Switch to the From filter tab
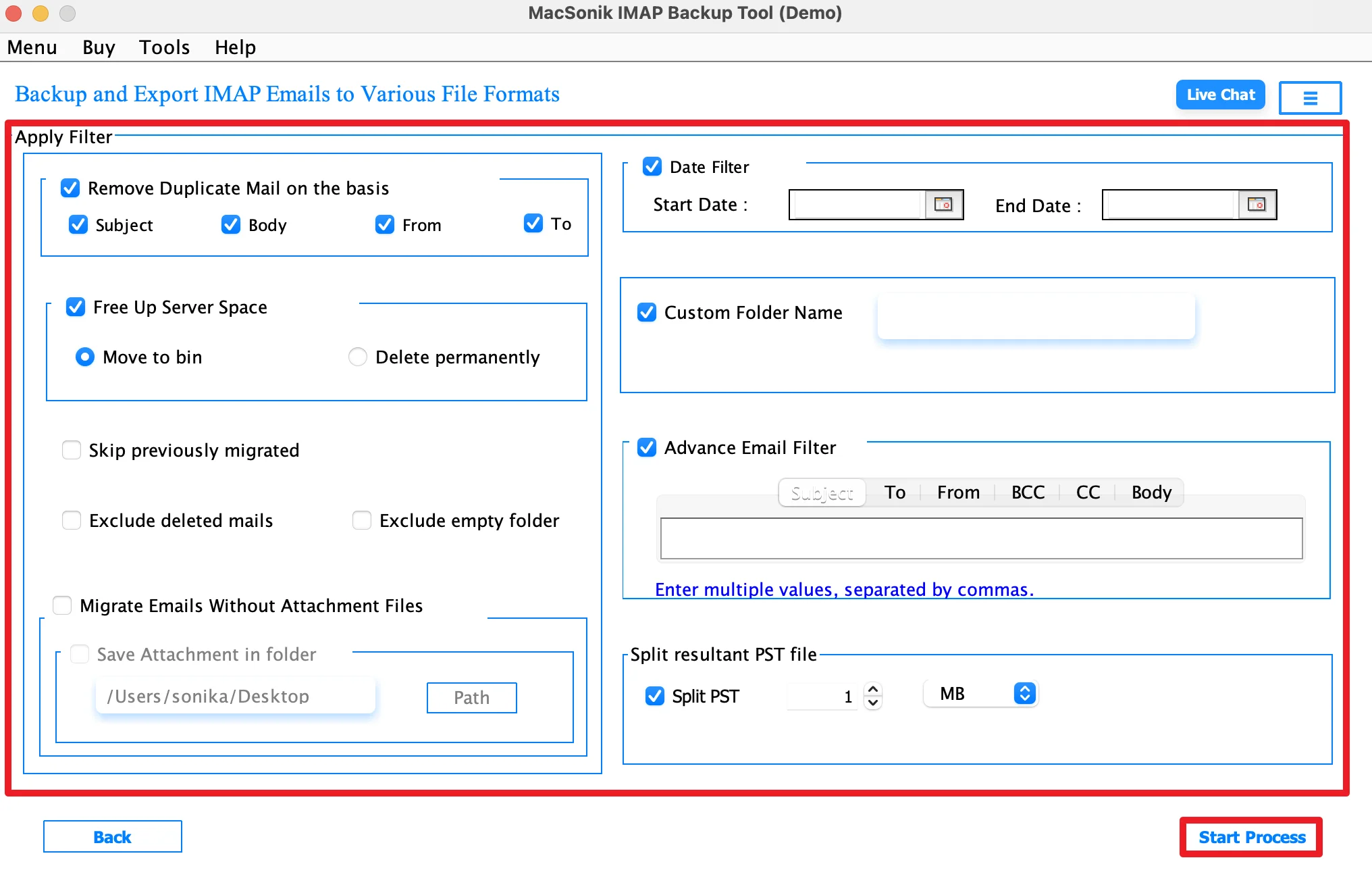 [x=958, y=492]
